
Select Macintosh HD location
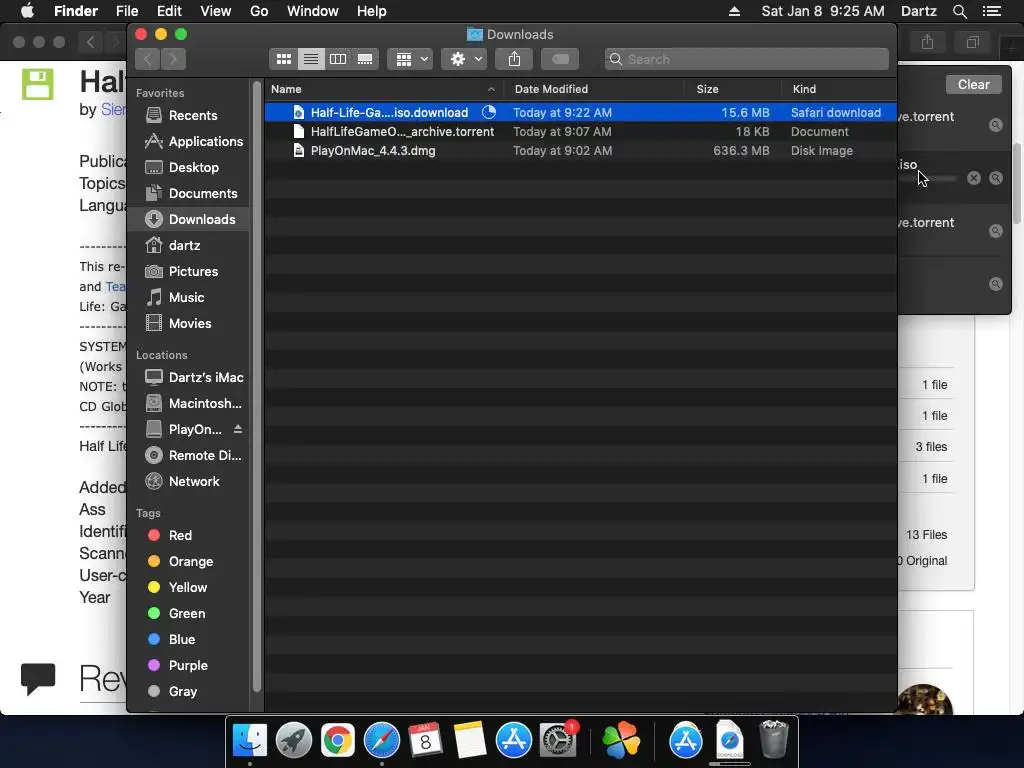point(189,404)
